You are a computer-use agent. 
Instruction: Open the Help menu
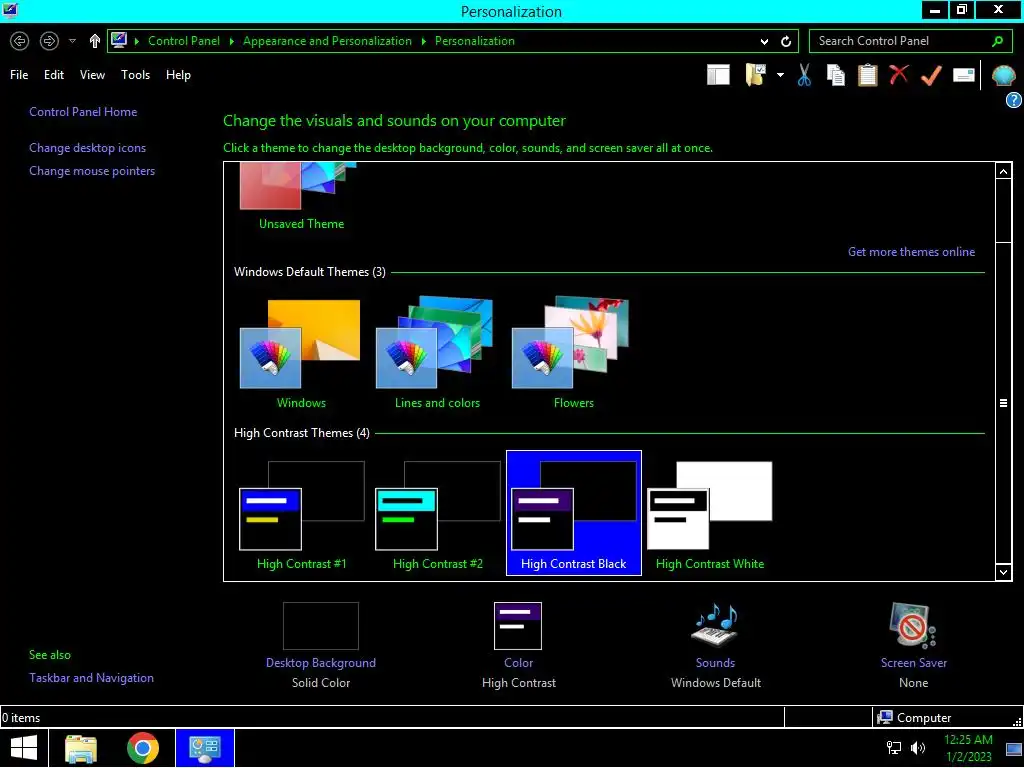[178, 75]
